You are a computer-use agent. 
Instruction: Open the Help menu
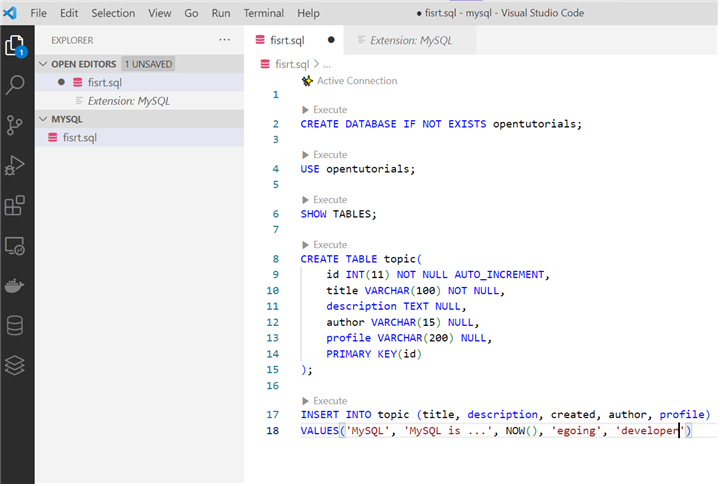[308, 13]
